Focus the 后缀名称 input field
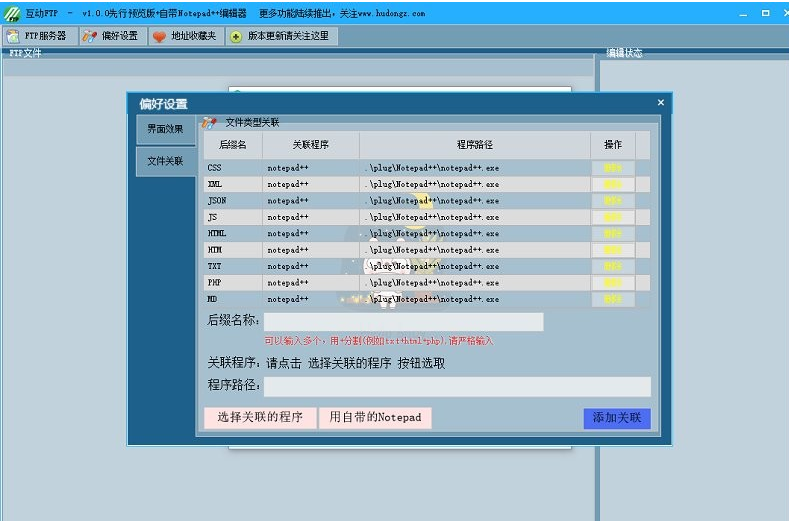Screen dimensions: 789x521 click(x=404, y=322)
